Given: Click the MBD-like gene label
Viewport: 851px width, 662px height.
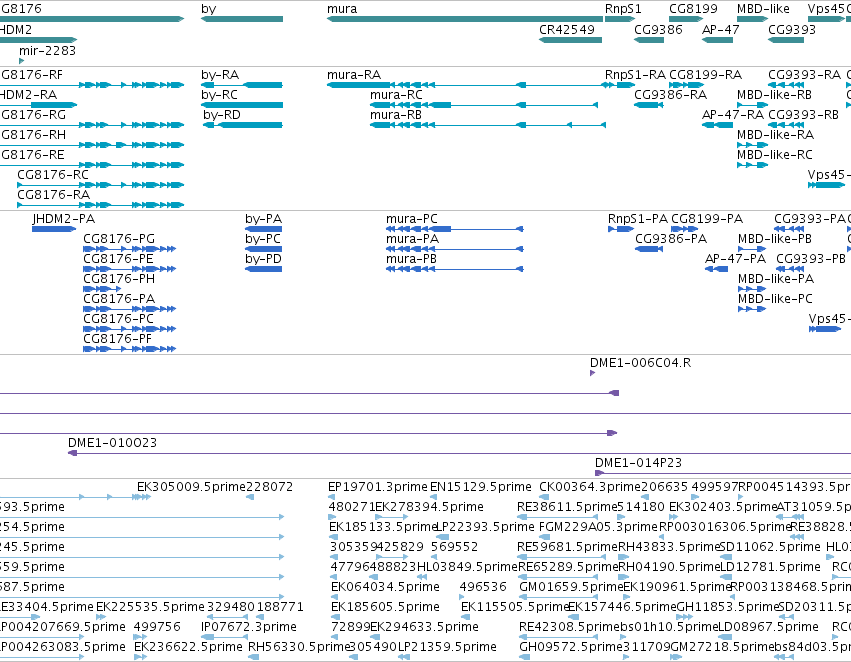Looking at the screenshot, I should pyautogui.click(x=763, y=9).
